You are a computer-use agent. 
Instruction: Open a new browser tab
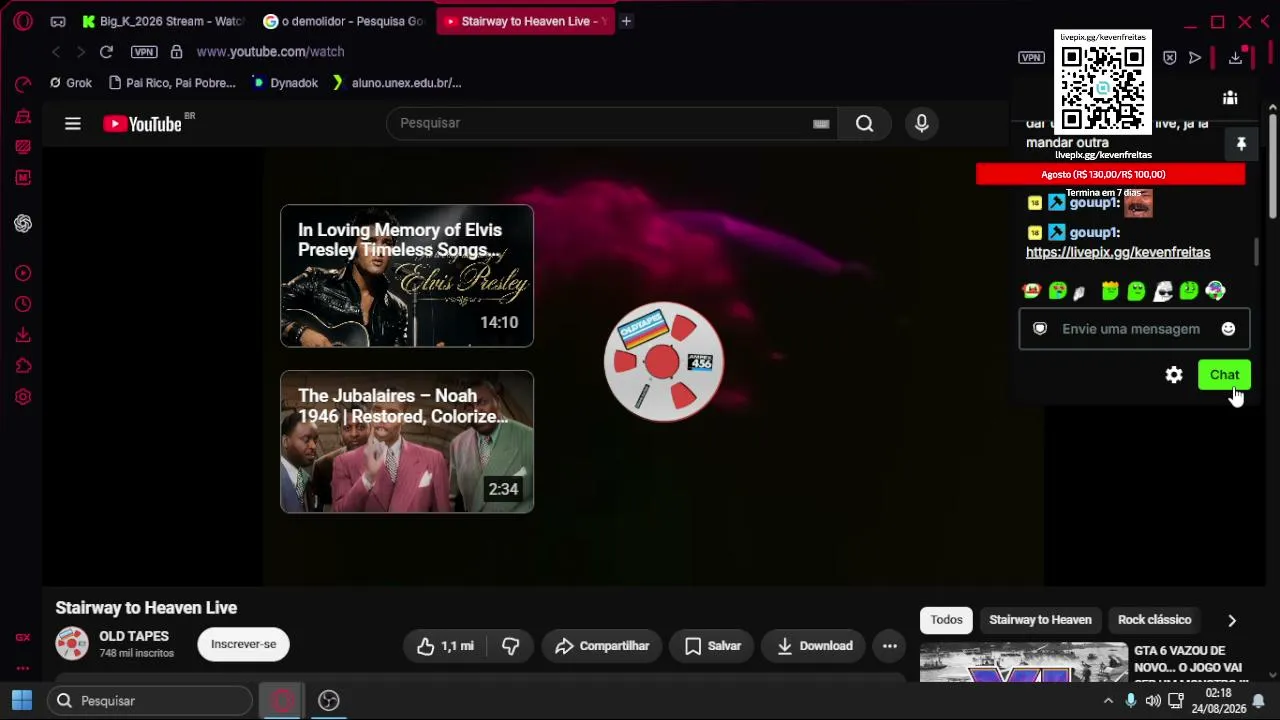point(626,21)
